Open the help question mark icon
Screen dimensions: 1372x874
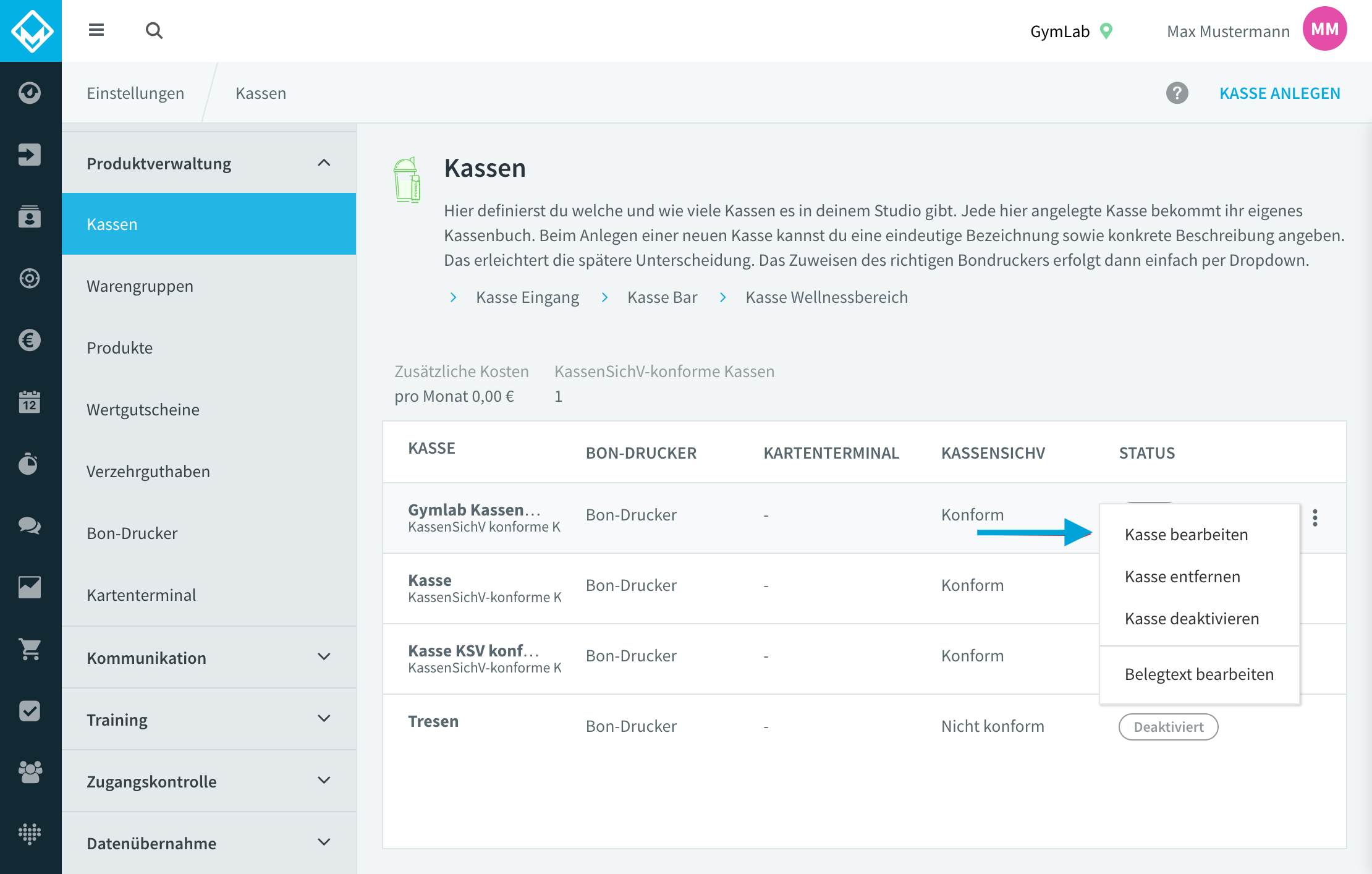(x=1177, y=93)
